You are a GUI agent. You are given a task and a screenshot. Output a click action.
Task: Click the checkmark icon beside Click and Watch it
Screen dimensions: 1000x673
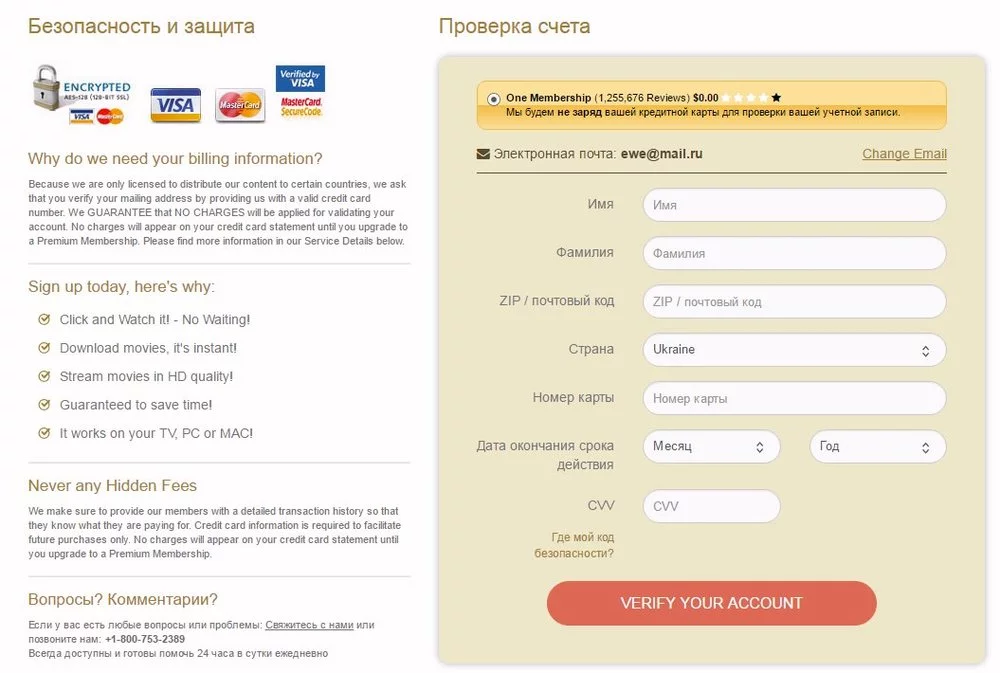[44, 320]
